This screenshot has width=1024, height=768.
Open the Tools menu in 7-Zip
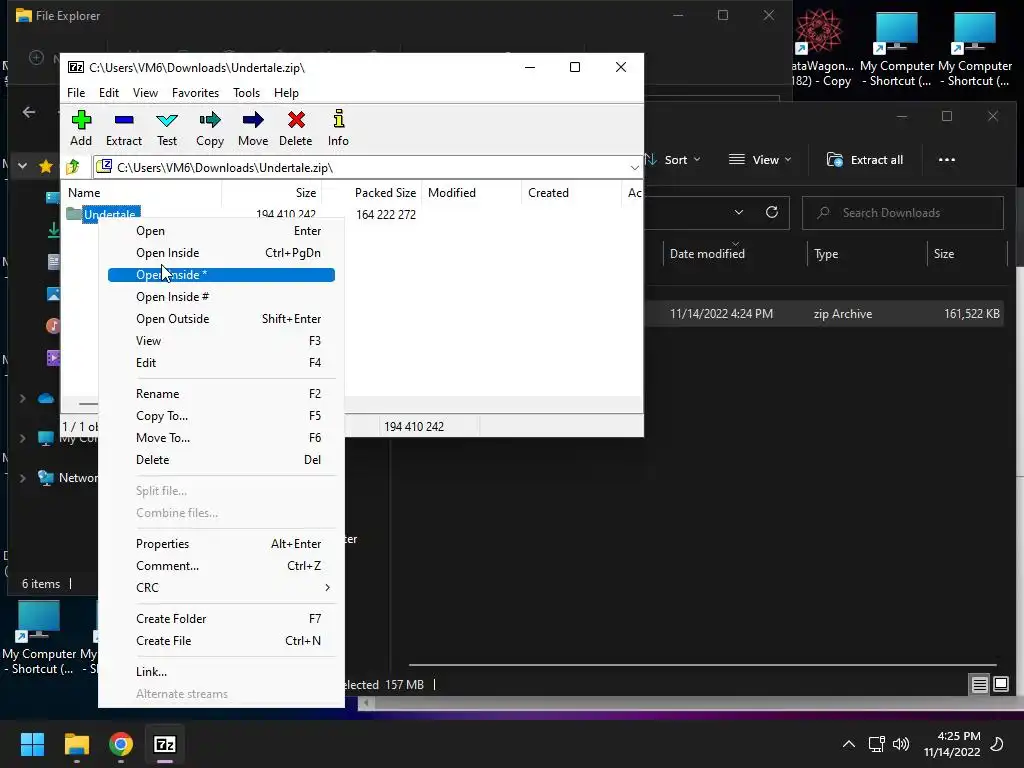(246, 93)
